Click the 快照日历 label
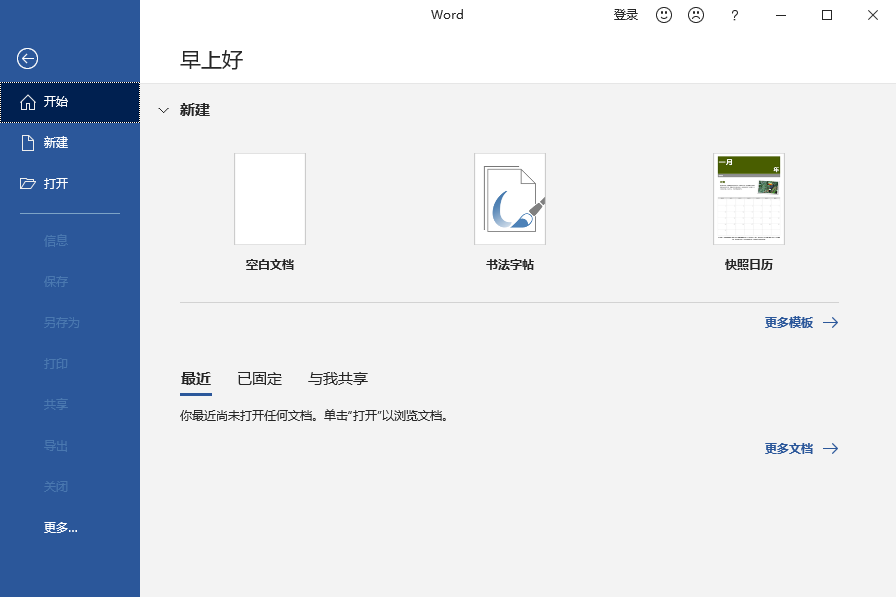 (749, 265)
